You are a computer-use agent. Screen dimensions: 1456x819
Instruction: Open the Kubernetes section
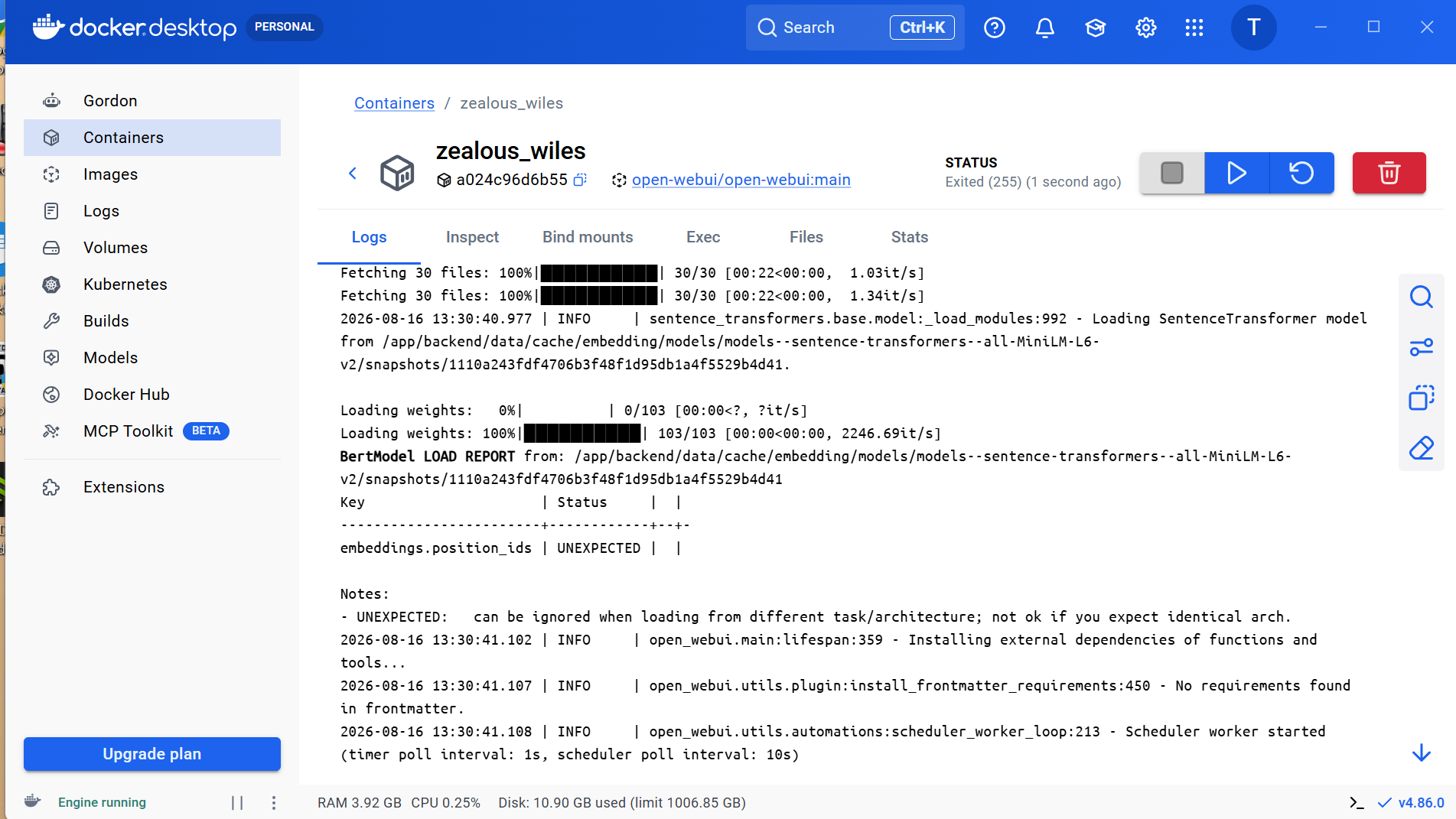pos(151,284)
